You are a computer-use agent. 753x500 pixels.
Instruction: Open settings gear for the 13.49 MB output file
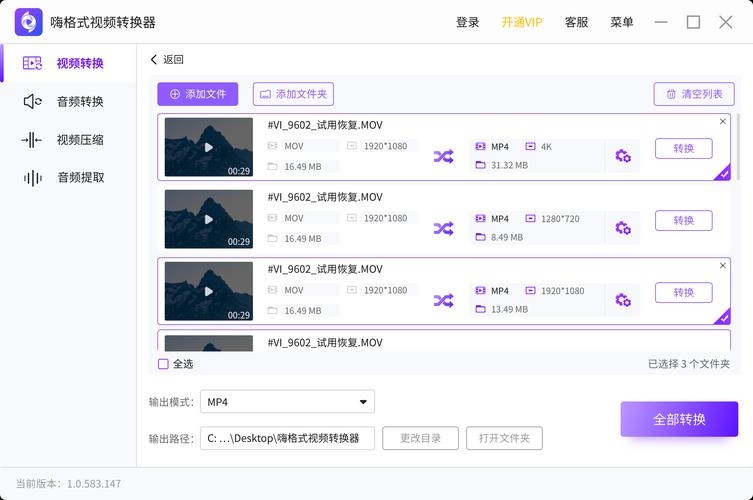tap(622, 300)
